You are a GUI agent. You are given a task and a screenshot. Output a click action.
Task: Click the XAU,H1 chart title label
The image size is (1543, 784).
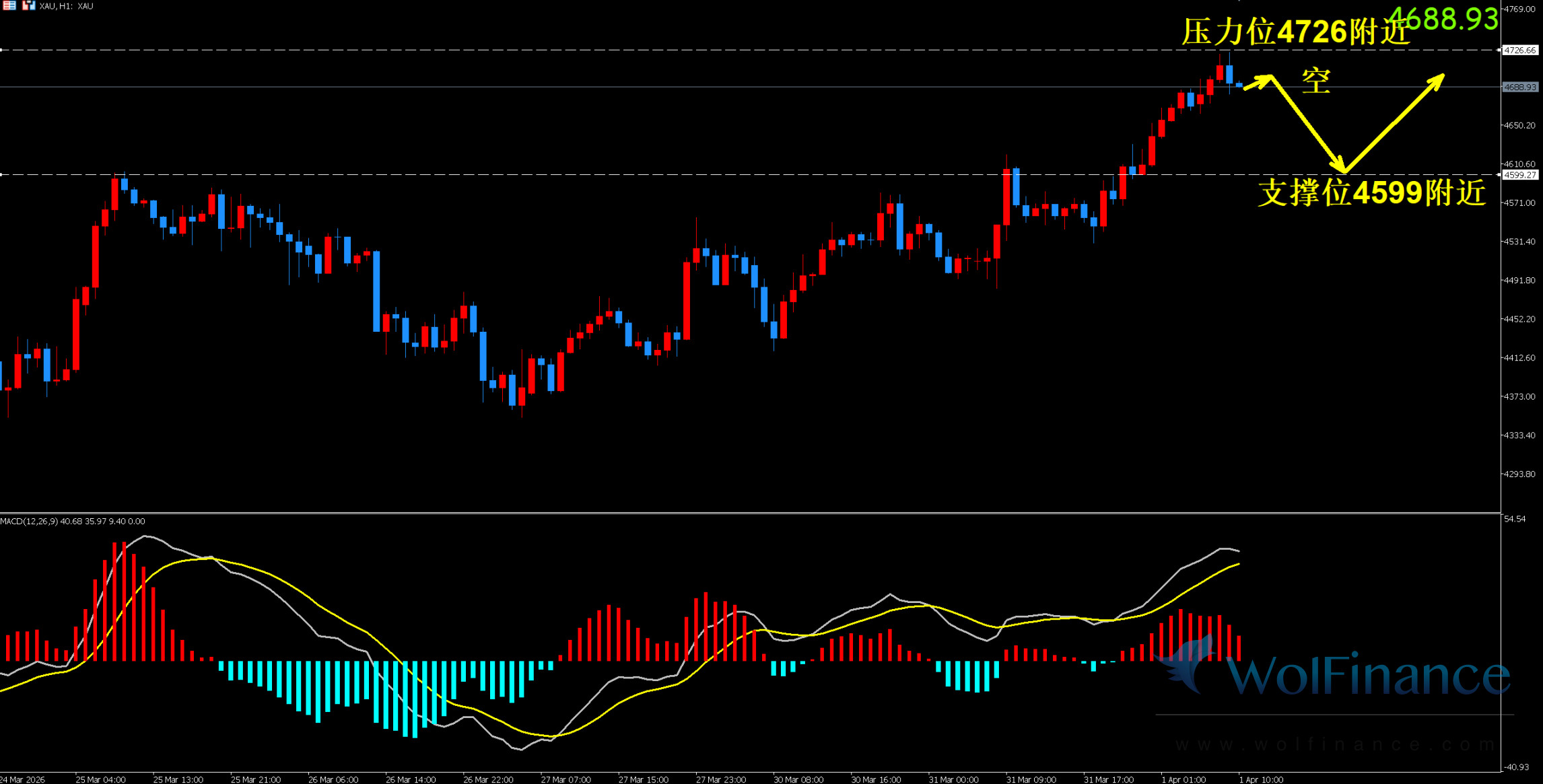[x=66, y=6]
